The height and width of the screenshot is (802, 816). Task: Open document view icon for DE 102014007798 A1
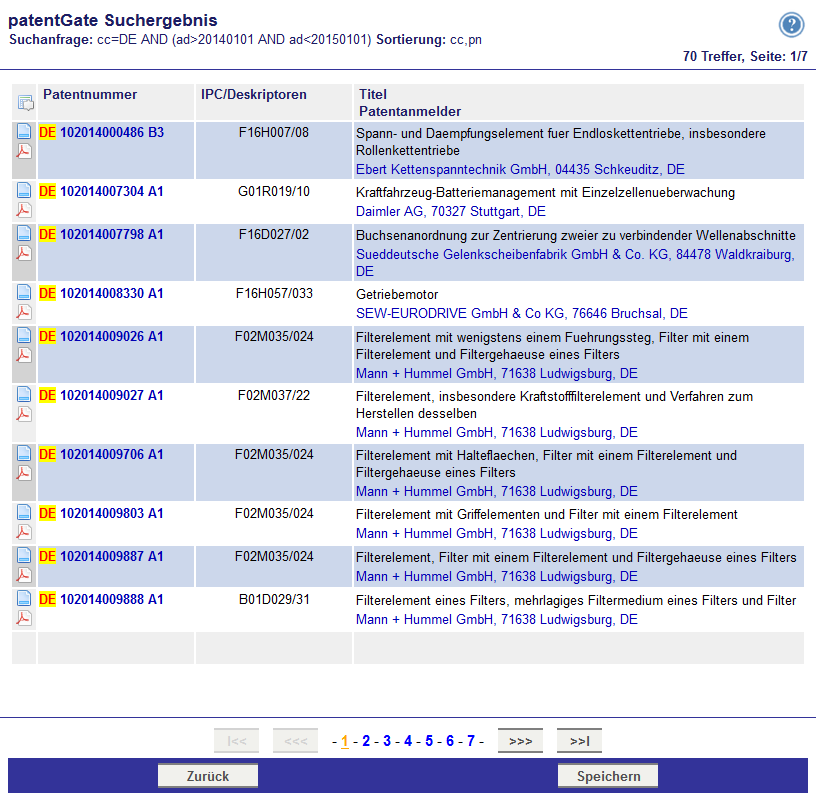24,233
